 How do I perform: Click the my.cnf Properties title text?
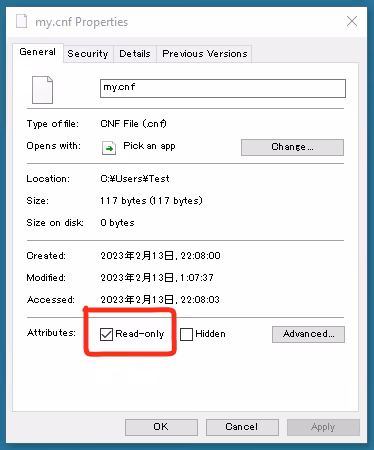pyautogui.click(x=82, y=22)
